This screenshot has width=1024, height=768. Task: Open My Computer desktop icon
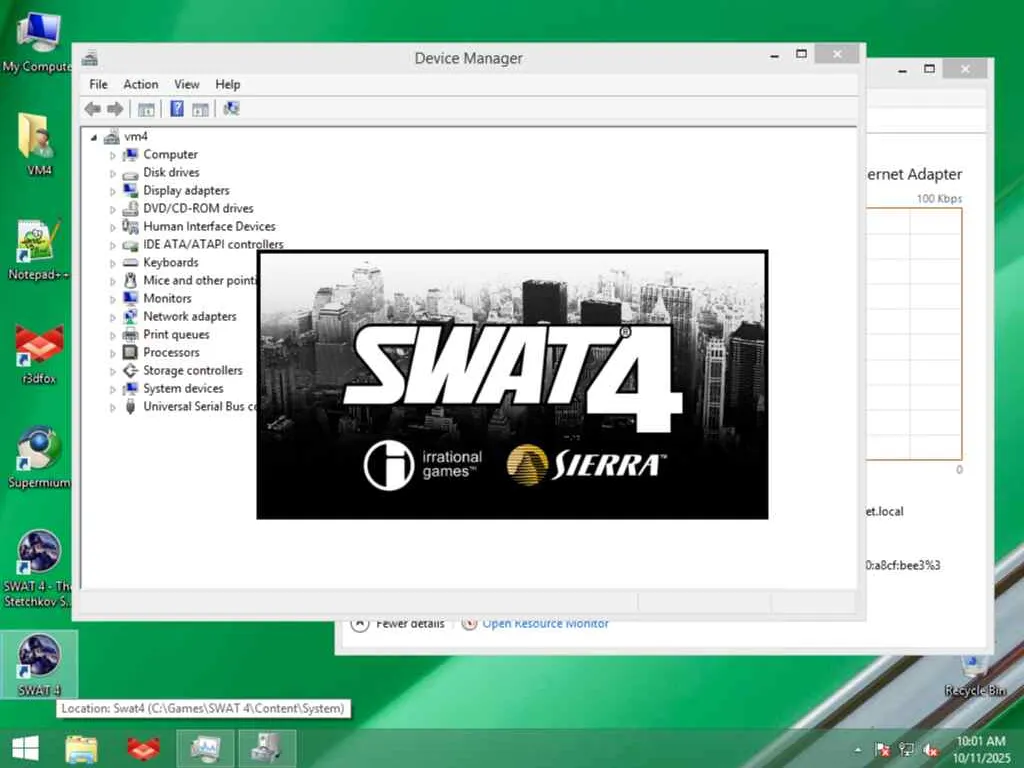click(38, 42)
